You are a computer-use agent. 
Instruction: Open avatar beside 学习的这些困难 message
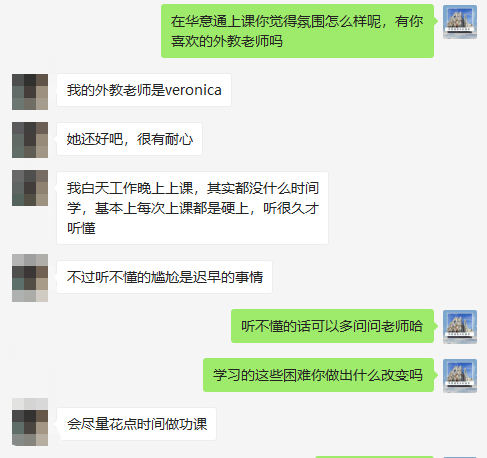tap(460, 376)
